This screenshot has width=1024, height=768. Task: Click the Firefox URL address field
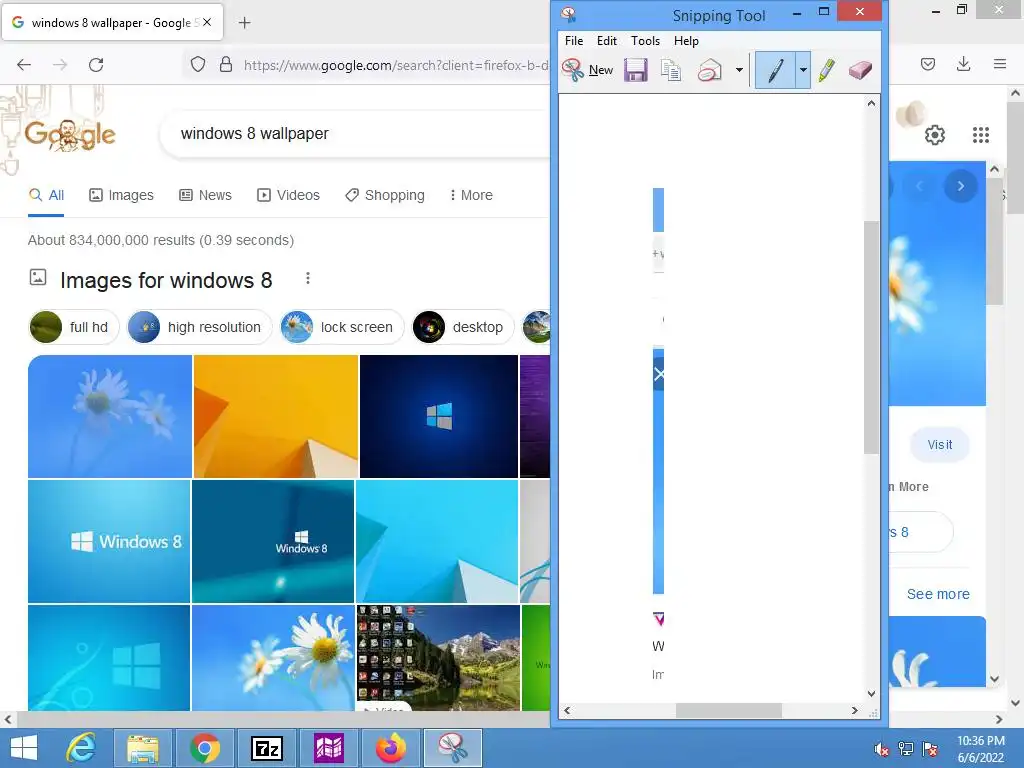[x=396, y=65]
